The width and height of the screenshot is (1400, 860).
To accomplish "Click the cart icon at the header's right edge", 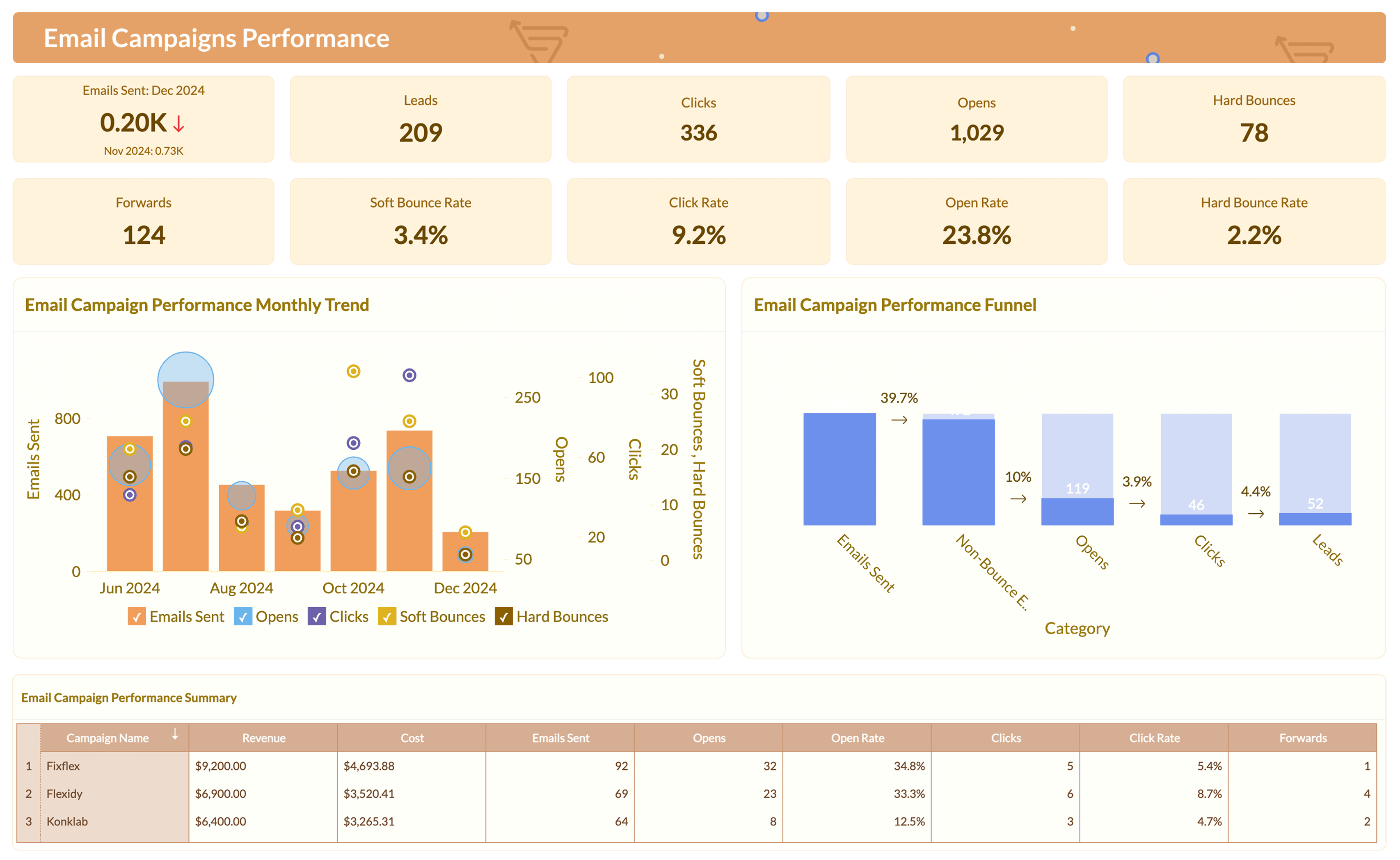I will [1304, 50].
